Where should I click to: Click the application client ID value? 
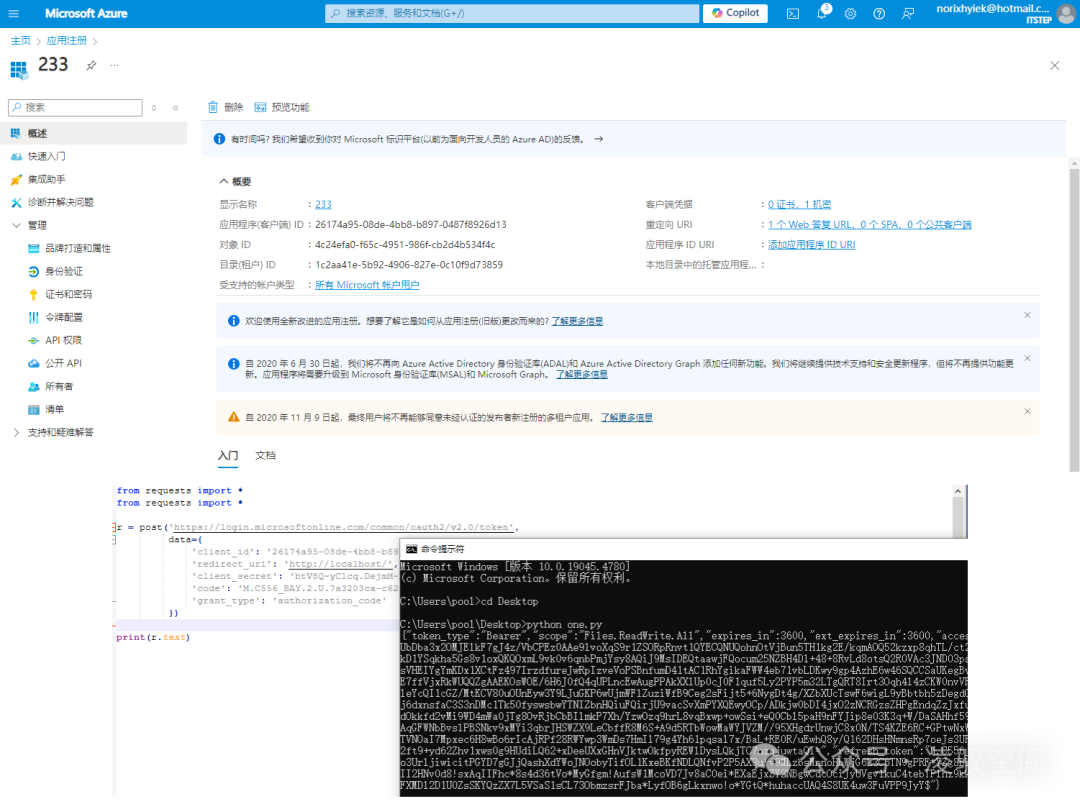[411, 225]
